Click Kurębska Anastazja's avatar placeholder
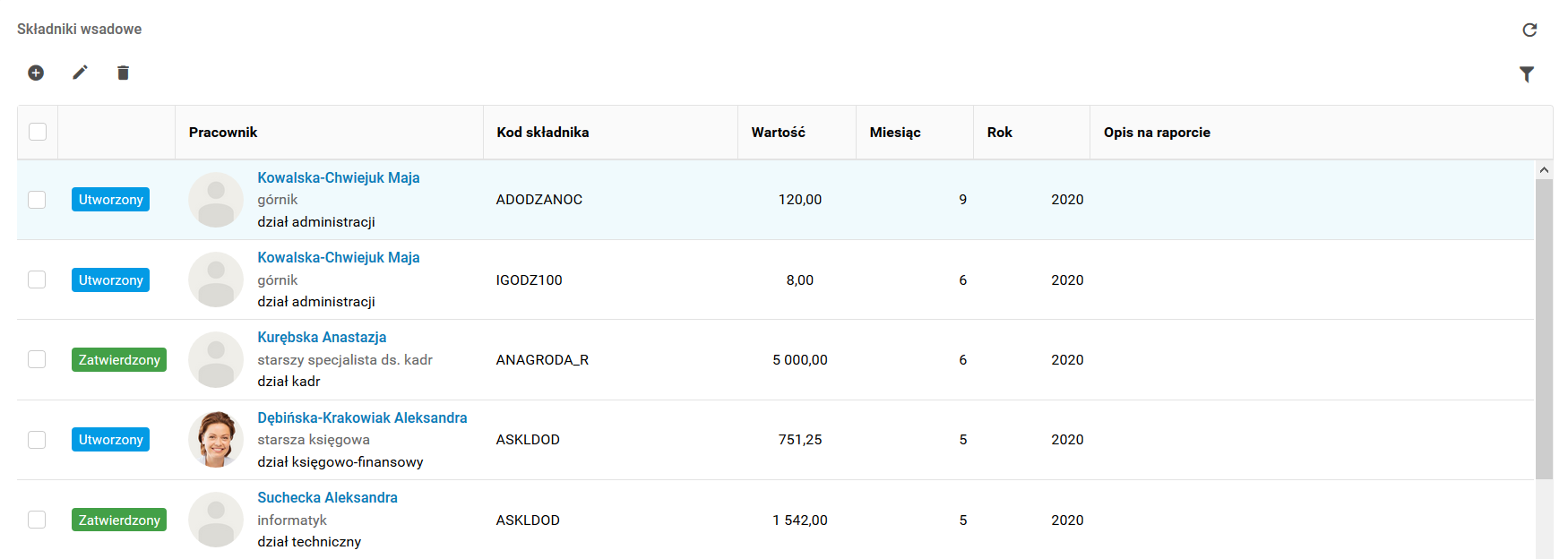This screenshot has height=559, width=1568. [x=216, y=360]
